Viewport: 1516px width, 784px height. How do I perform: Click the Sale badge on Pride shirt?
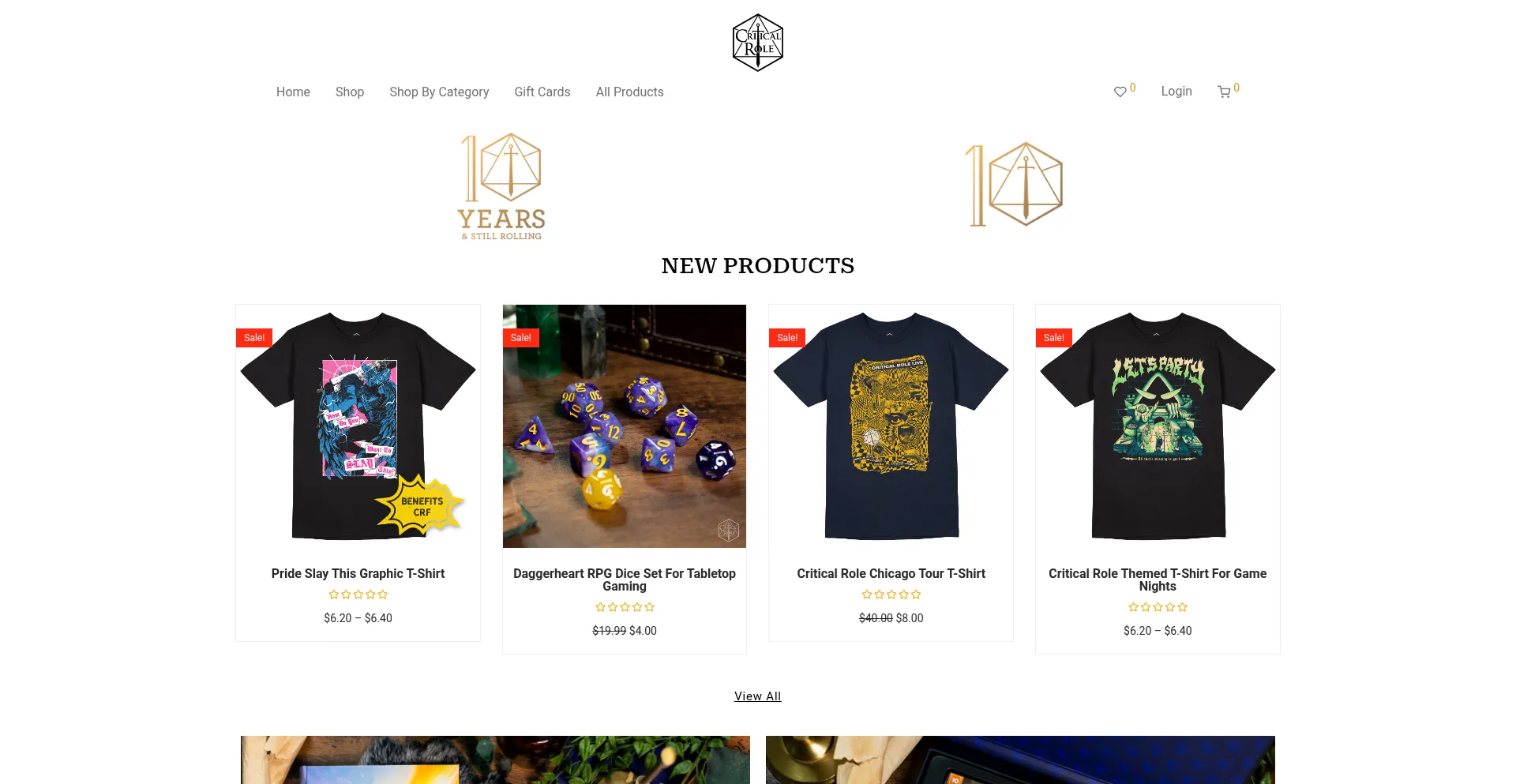(x=254, y=338)
